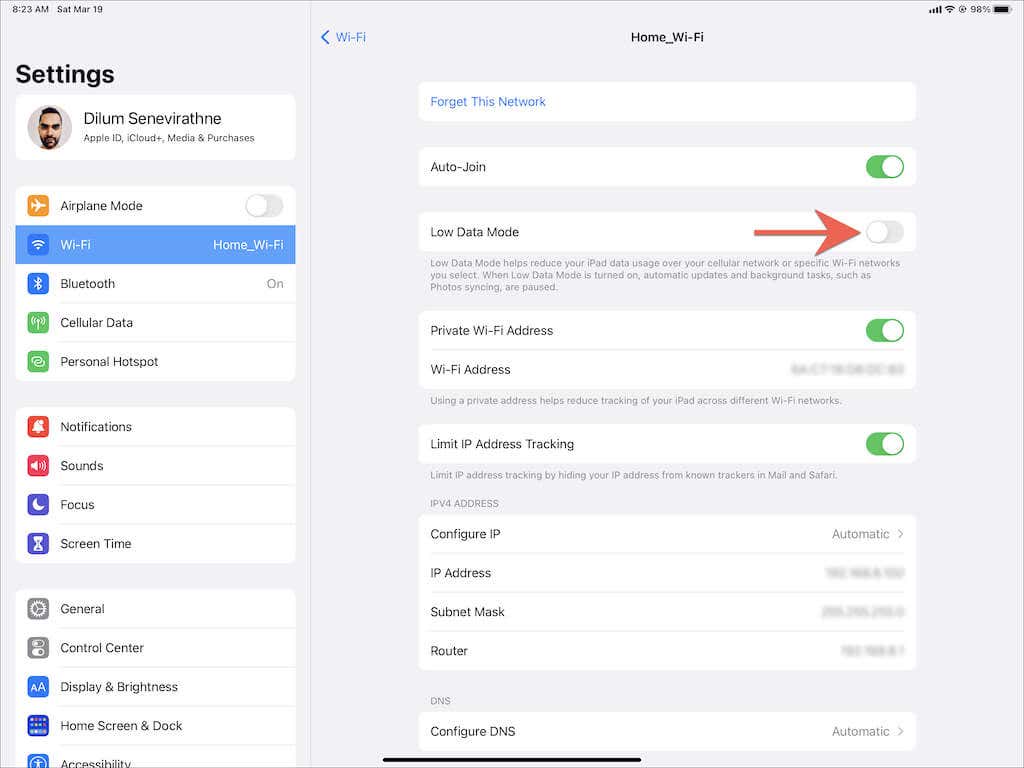
Task: Open Dilum Senevirathne Apple ID profile
Action: click(155, 127)
